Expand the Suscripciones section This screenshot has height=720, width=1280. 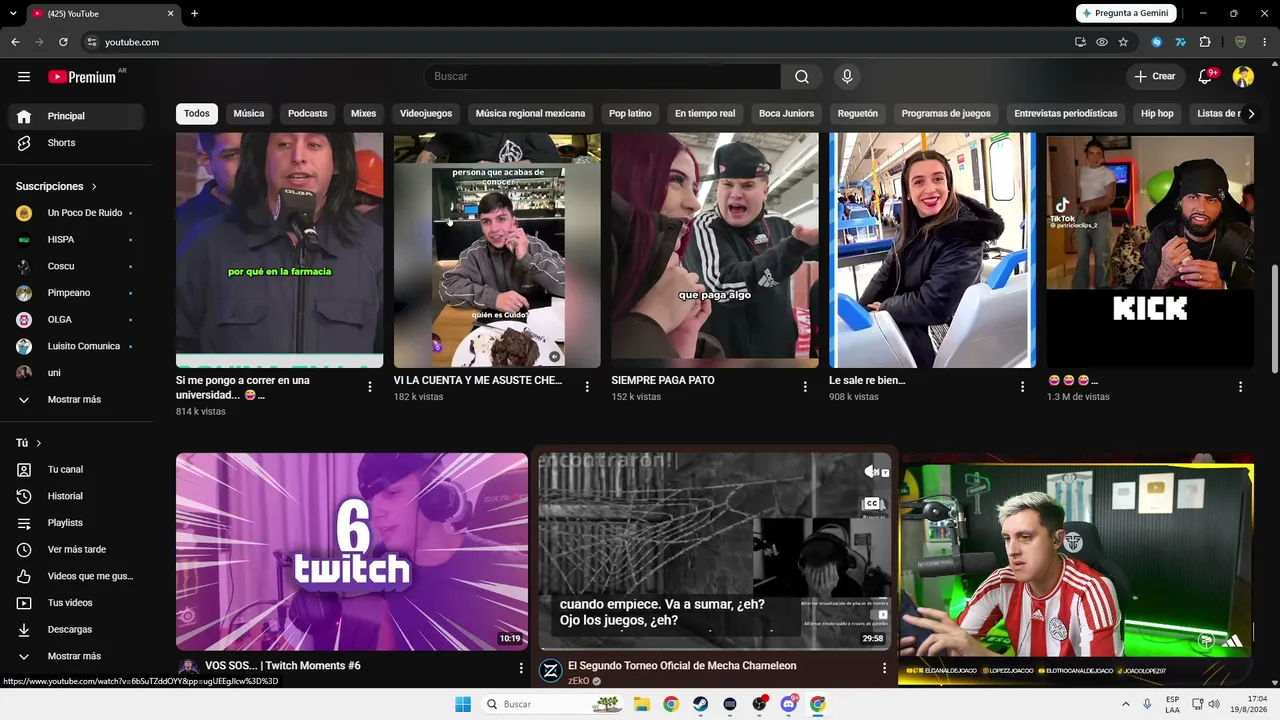pyautogui.click(x=56, y=186)
